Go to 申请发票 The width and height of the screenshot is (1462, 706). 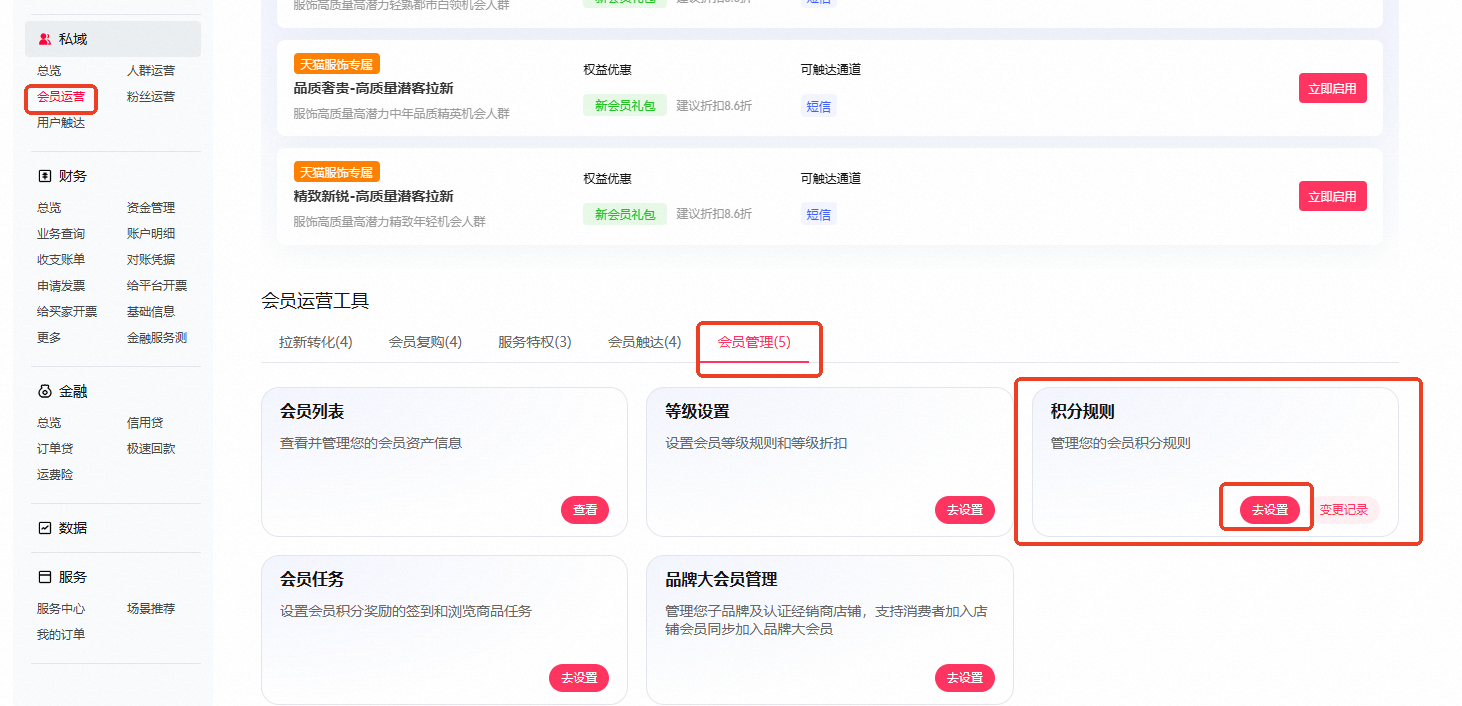(x=61, y=286)
